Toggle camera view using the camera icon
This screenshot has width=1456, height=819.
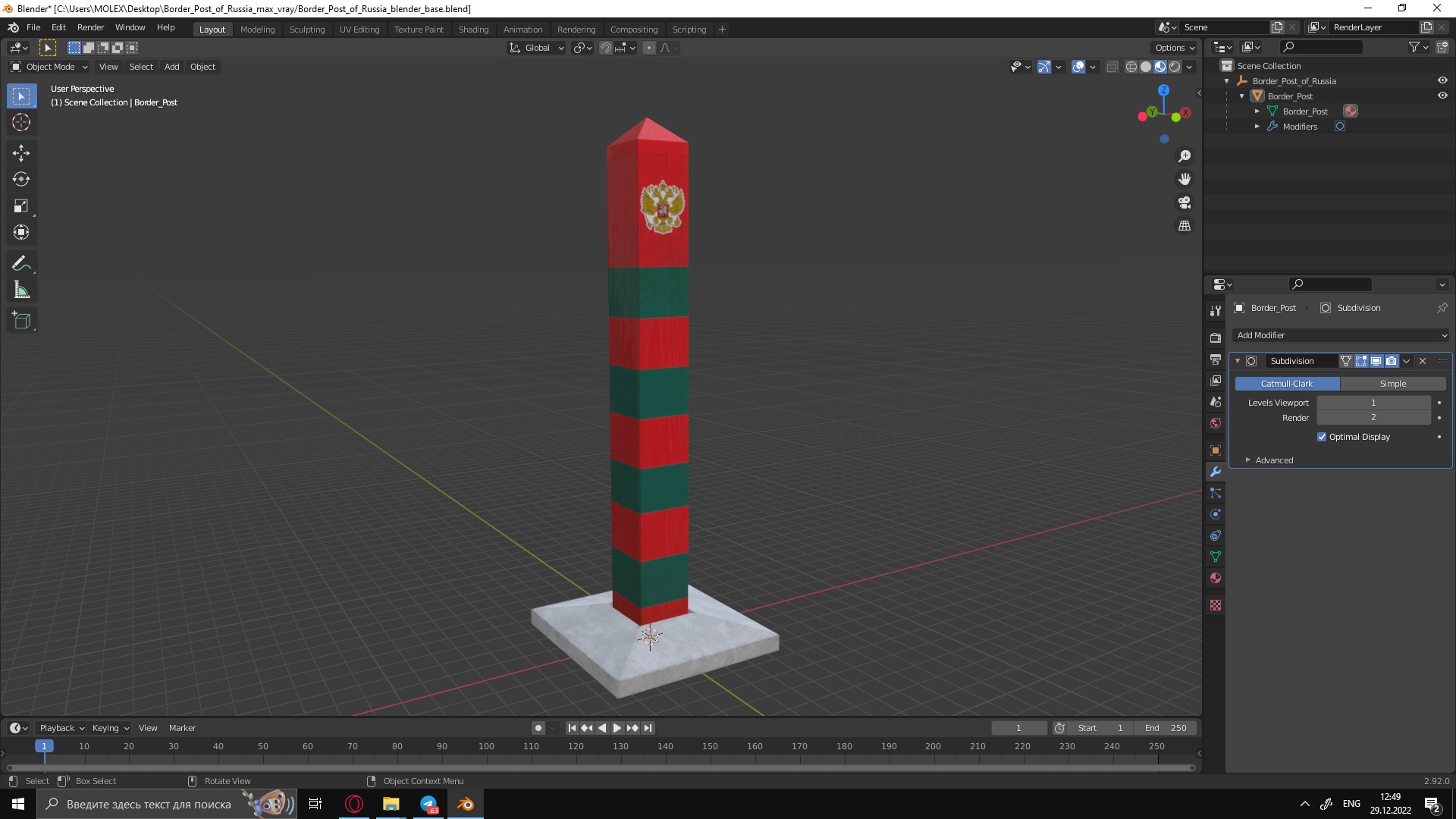(x=1185, y=202)
